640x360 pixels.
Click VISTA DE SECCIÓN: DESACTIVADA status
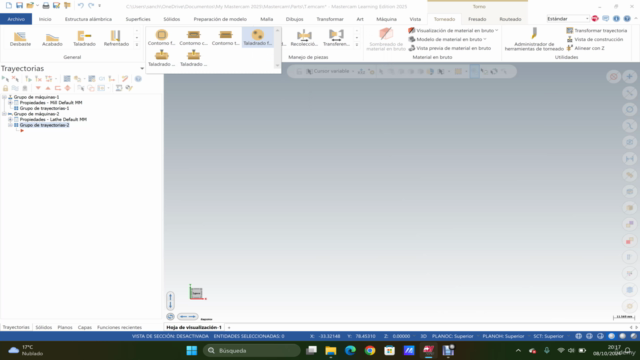170,336
